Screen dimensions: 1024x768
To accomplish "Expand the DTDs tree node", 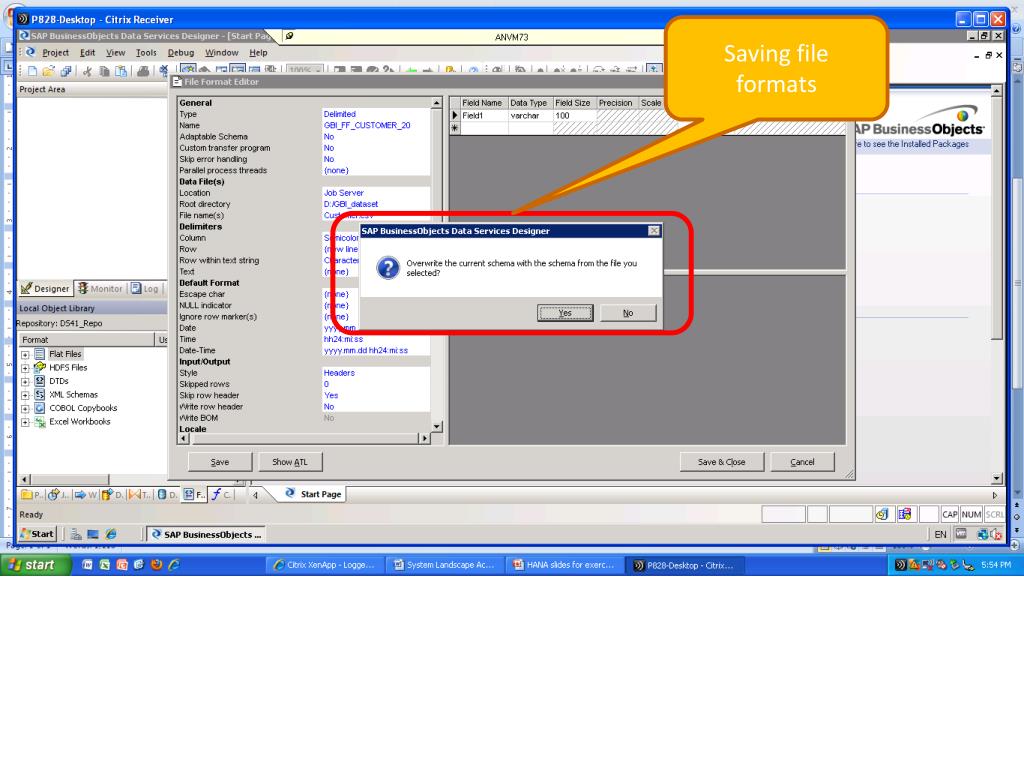I will [x=25, y=381].
